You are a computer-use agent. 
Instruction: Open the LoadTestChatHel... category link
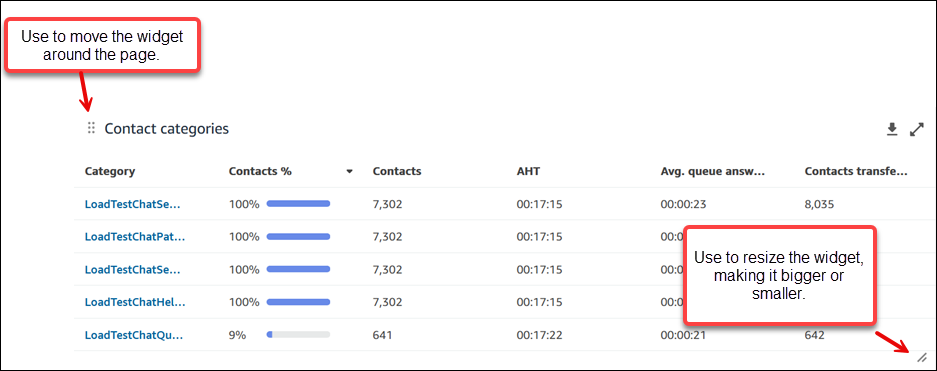point(134,302)
